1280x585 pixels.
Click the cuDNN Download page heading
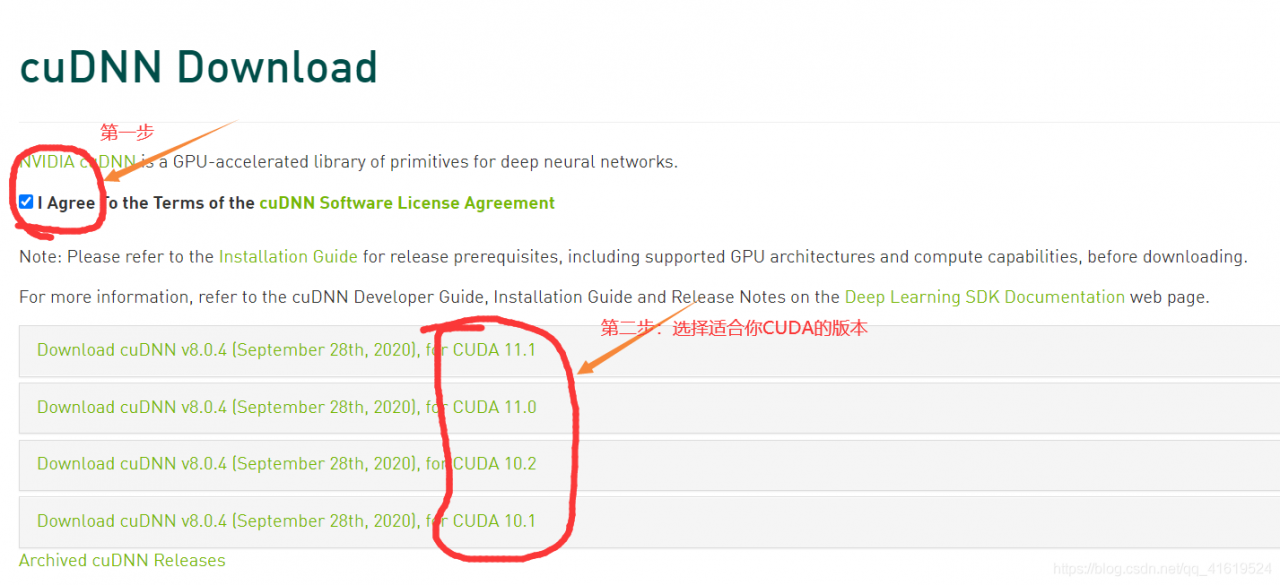(199, 68)
